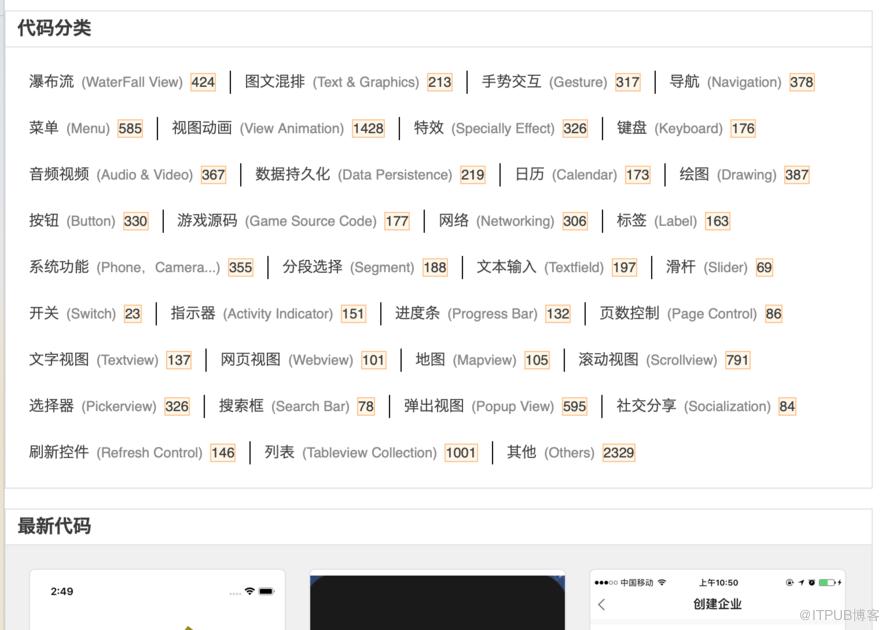
Task: Open 网页视图 (Webview) category
Action: pos(287,360)
